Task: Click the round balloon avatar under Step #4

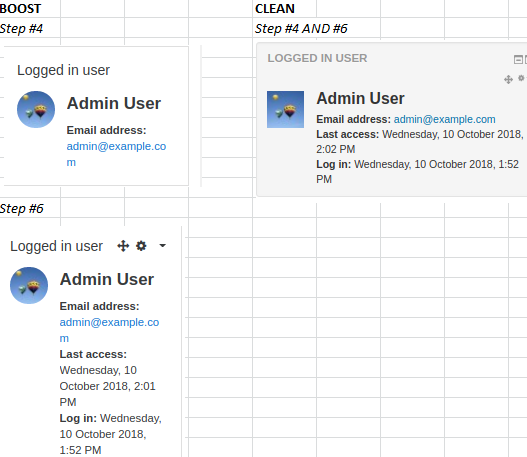Action: pos(36,110)
